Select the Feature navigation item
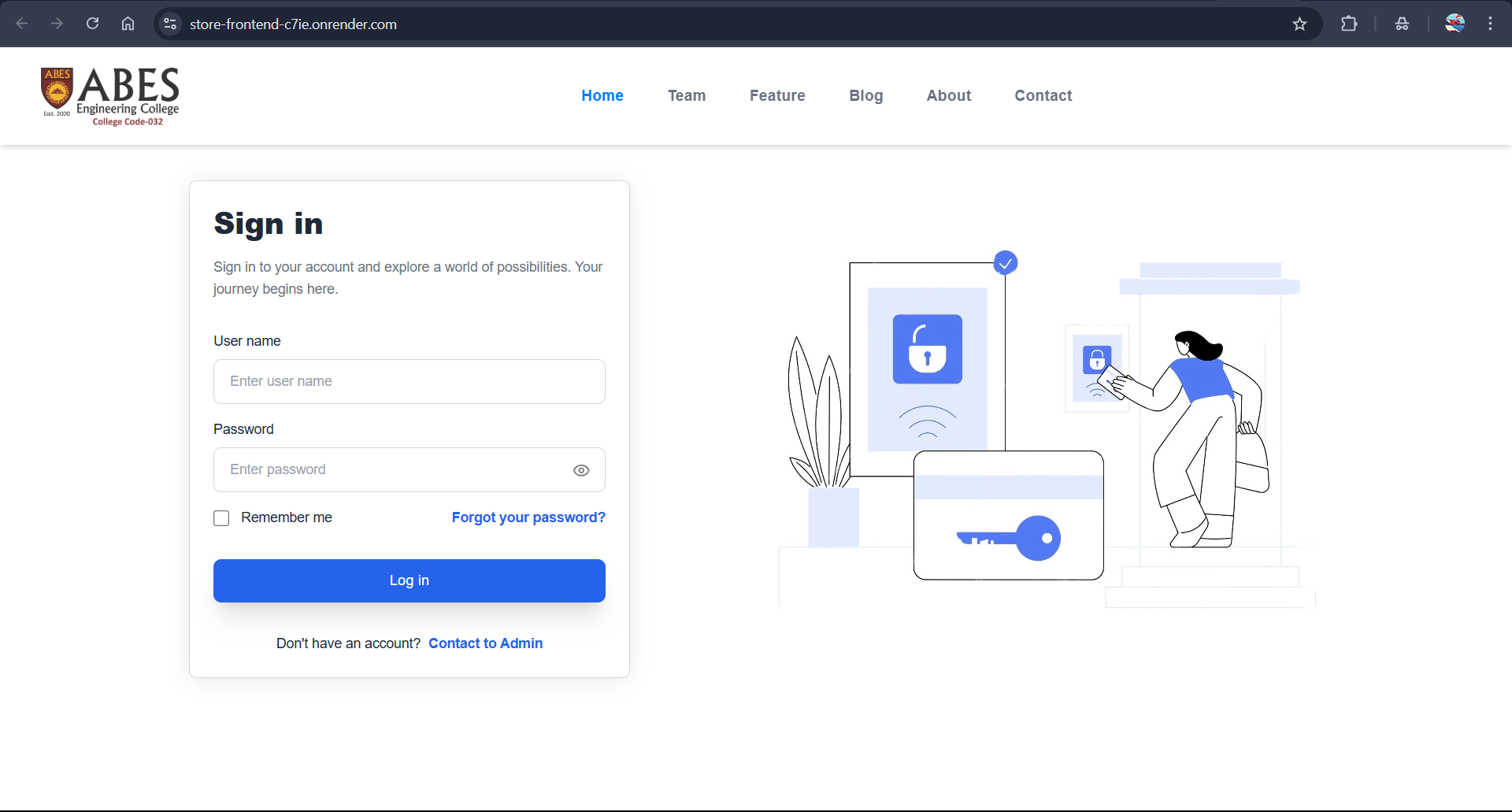 (x=776, y=95)
